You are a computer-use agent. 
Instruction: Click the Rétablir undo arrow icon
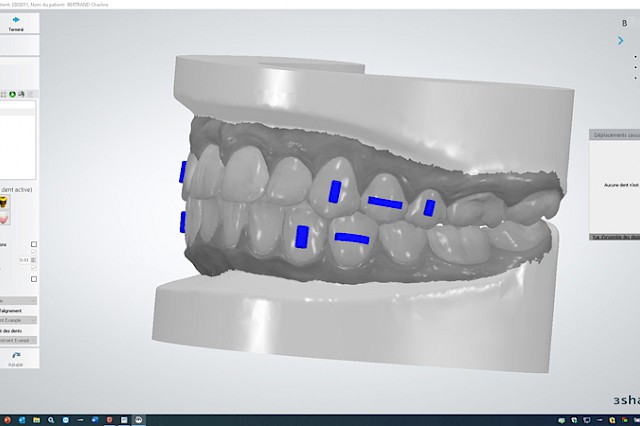(16, 356)
